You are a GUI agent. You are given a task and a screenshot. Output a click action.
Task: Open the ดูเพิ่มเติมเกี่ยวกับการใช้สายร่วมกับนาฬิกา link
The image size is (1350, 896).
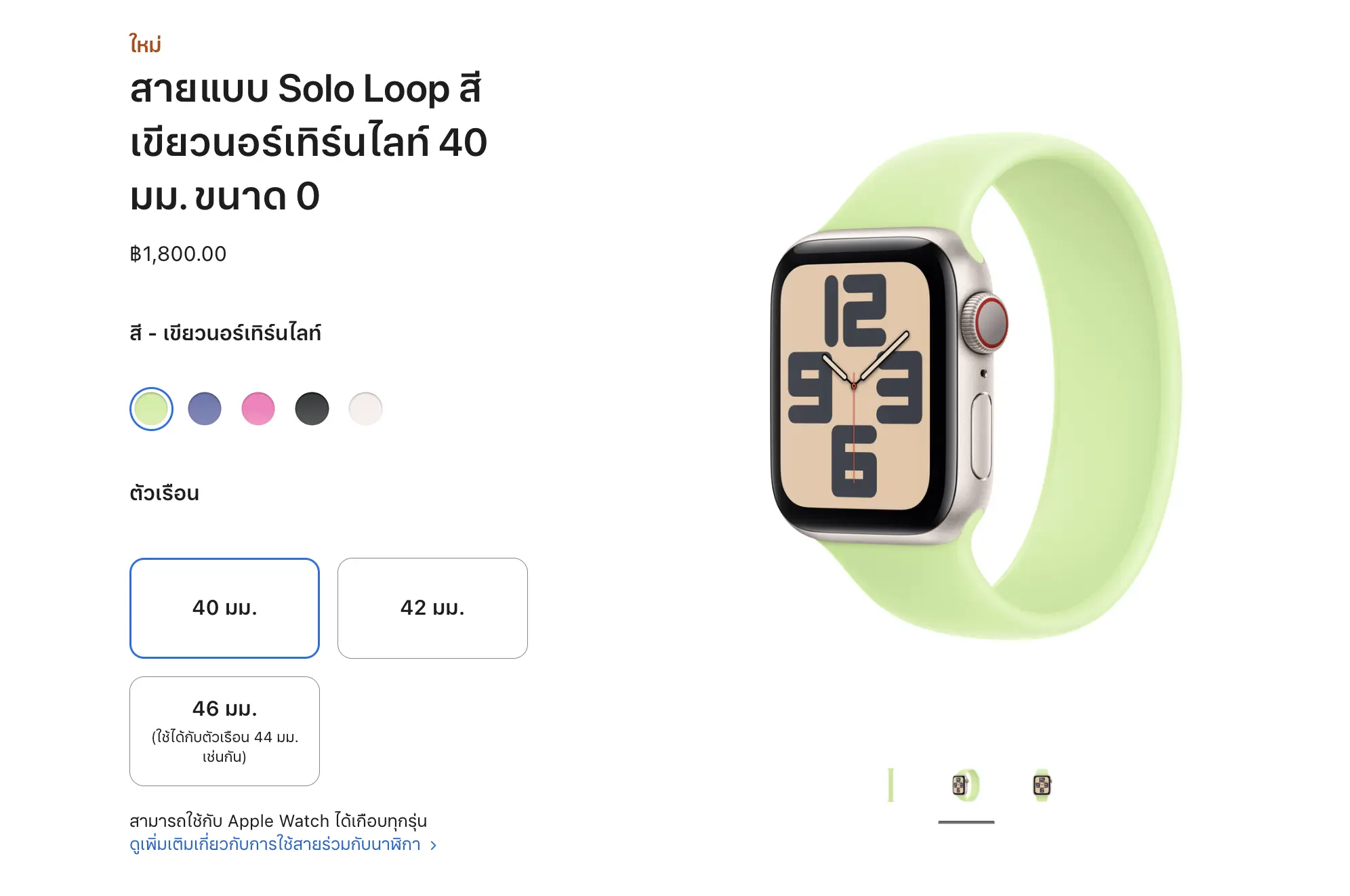click(x=275, y=844)
